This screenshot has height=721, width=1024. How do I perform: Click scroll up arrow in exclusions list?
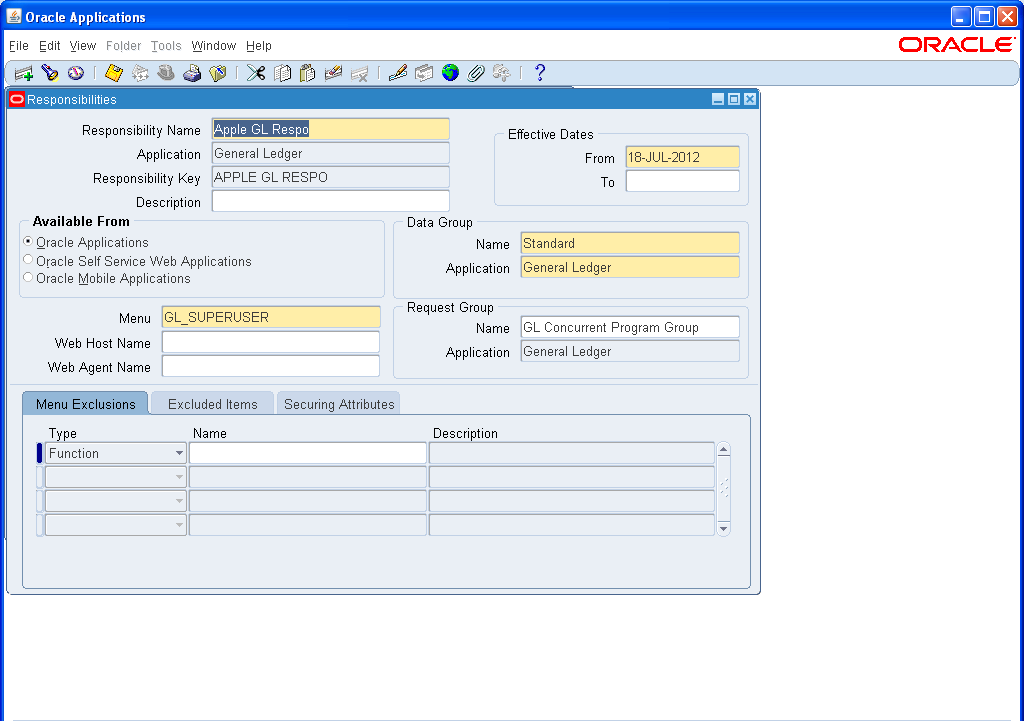(x=724, y=450)
